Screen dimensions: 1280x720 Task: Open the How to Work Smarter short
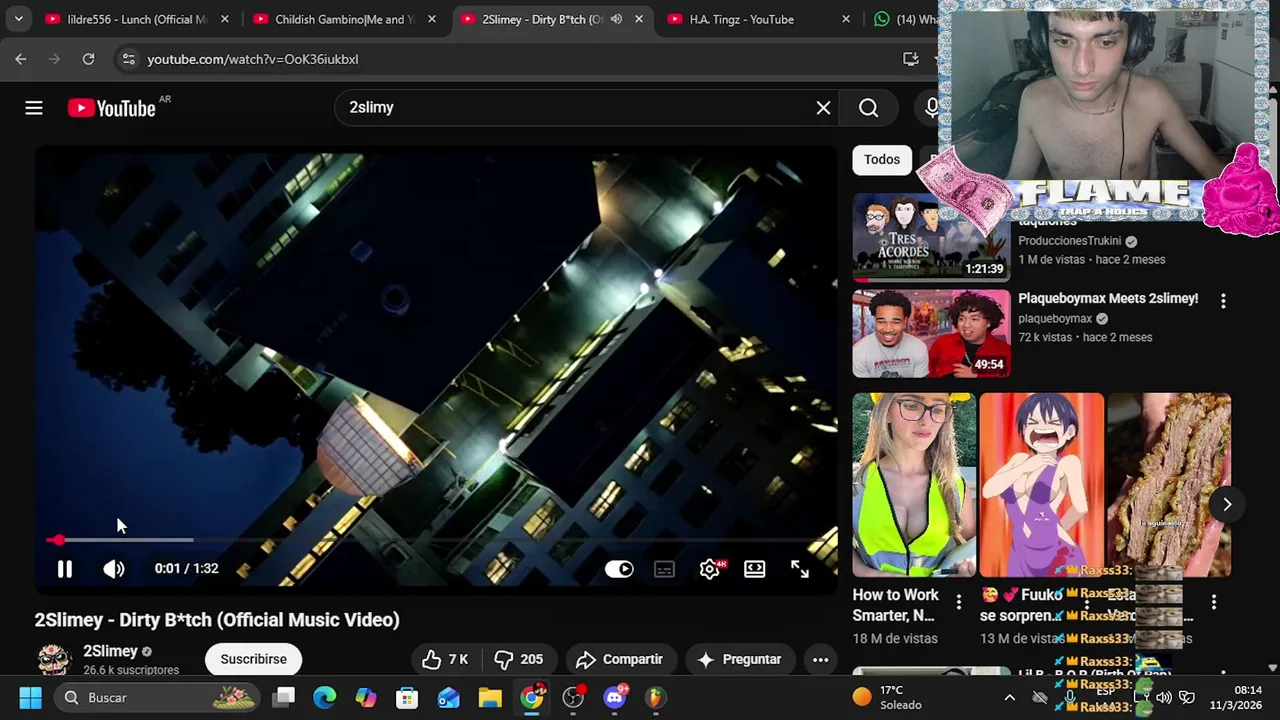[913, 485]
